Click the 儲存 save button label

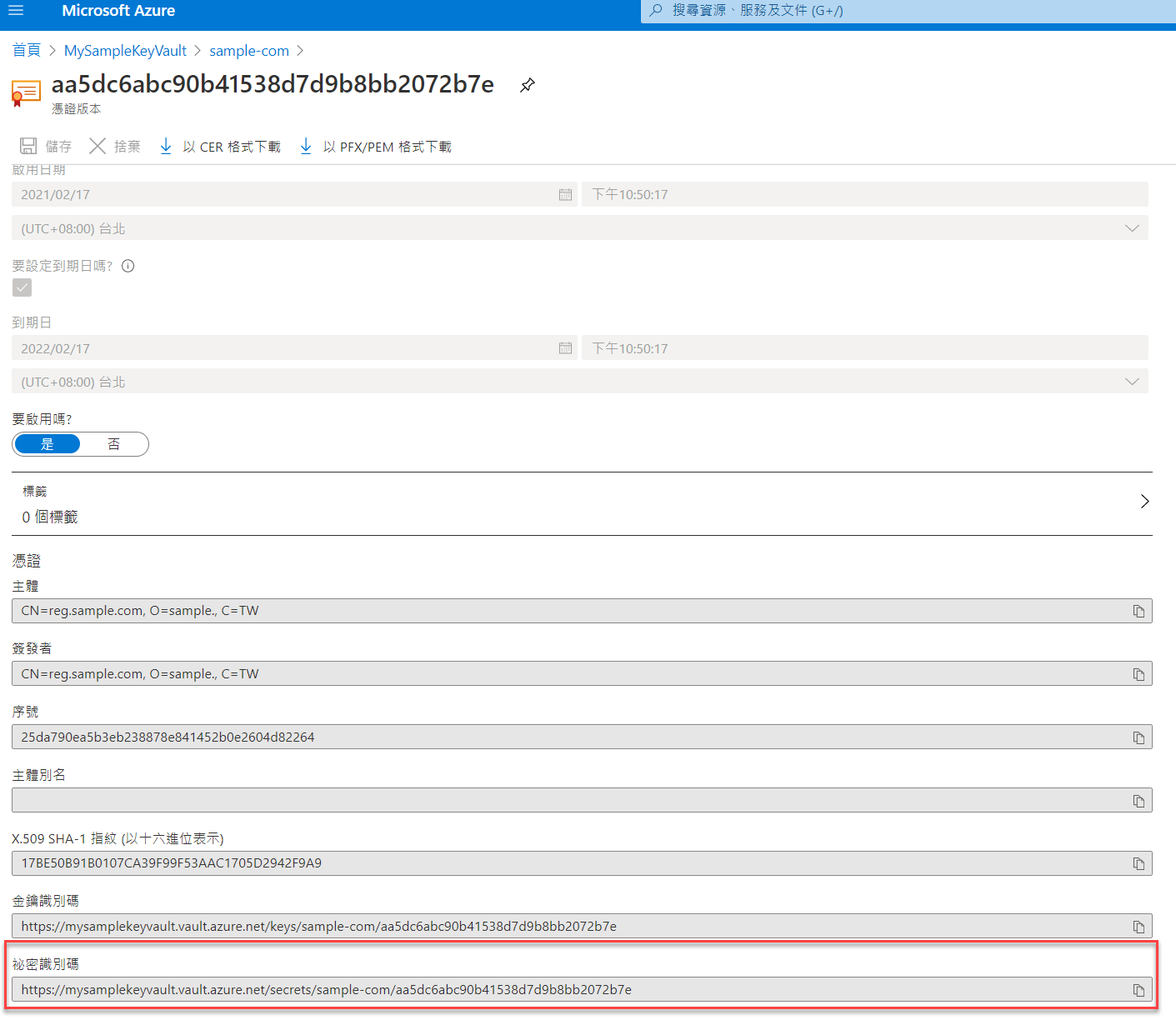tap(58, 147)
